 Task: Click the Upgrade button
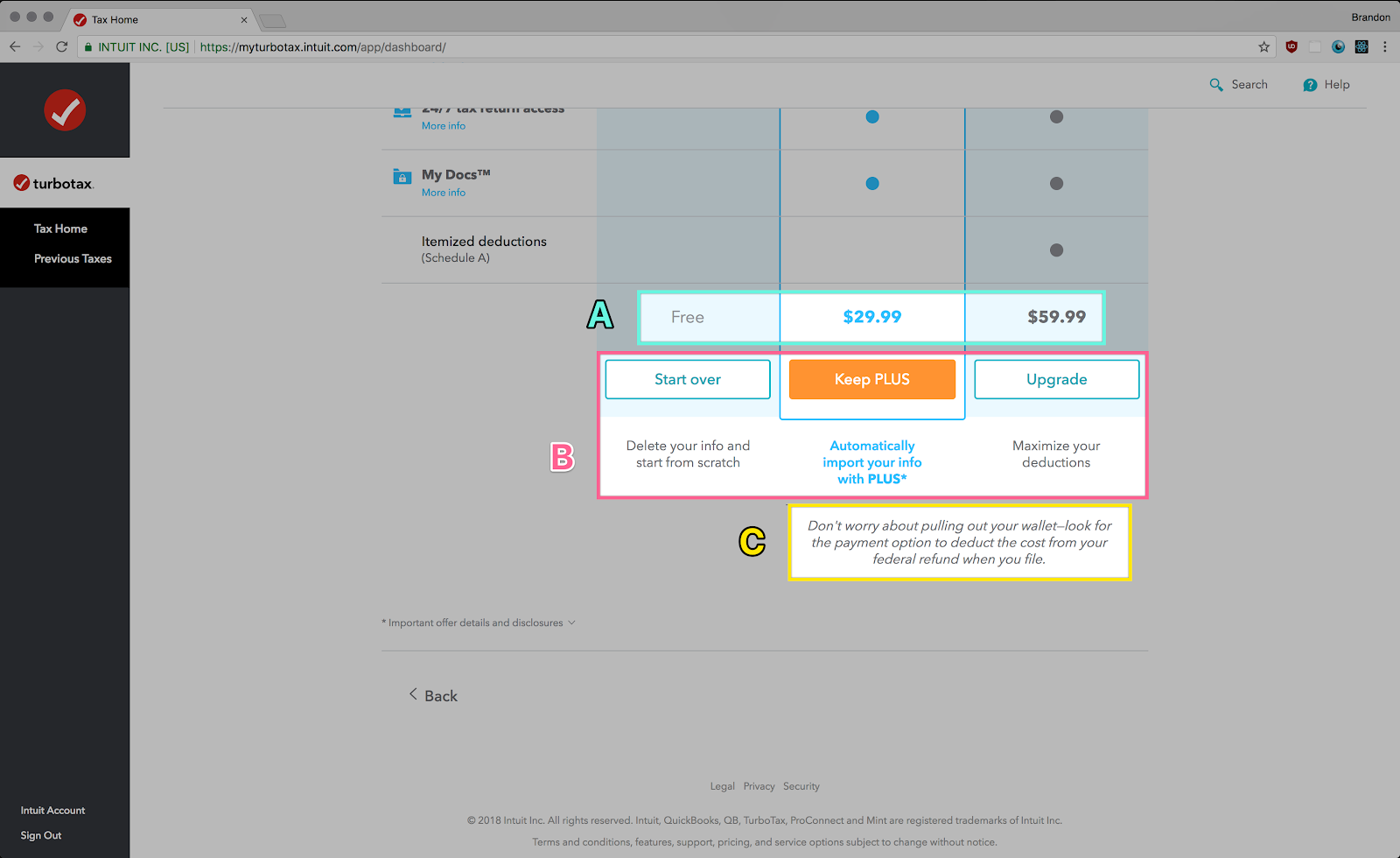[1057, 379]
